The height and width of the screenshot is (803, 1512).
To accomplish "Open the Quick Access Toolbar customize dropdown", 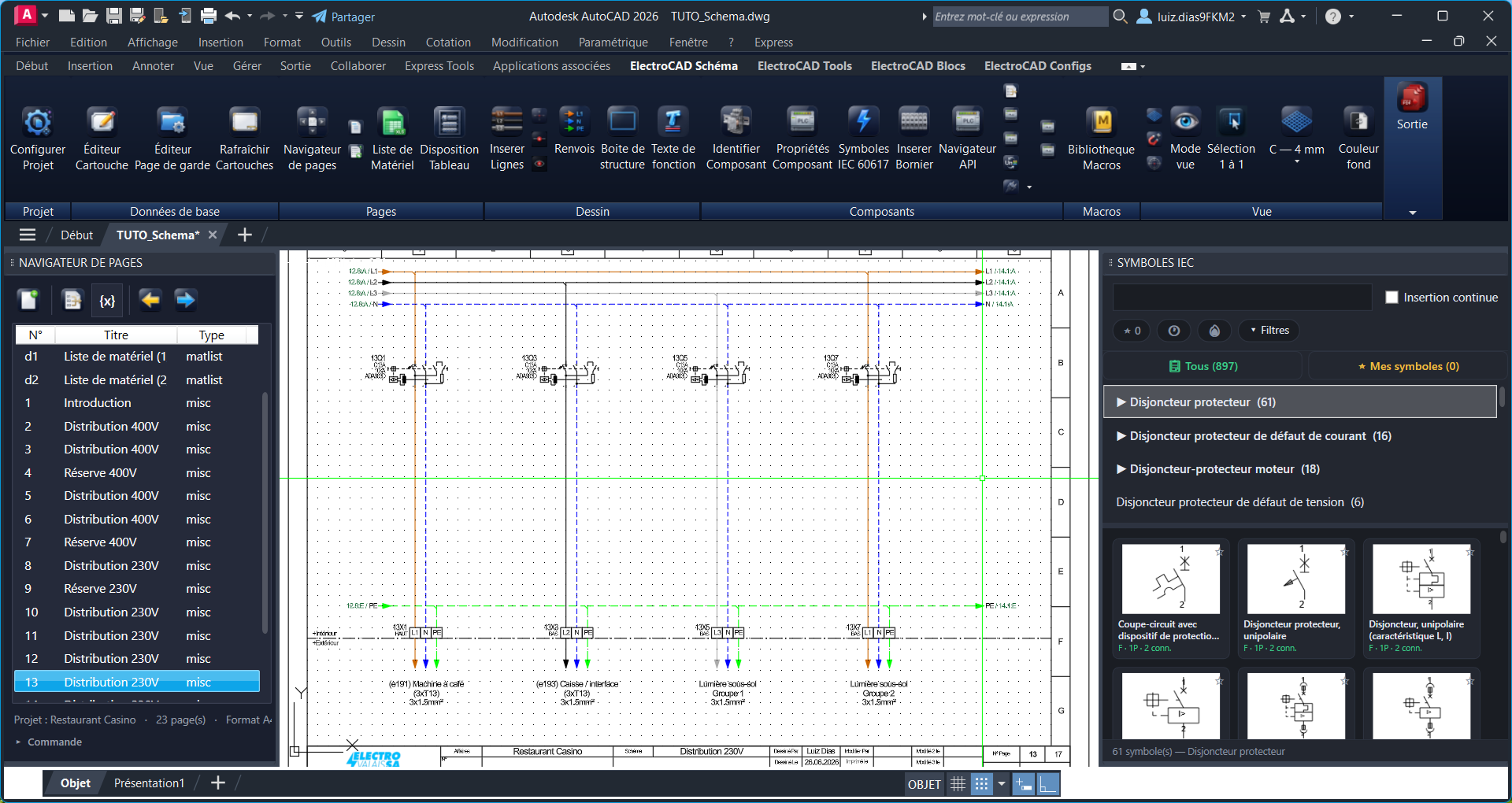I will pos(299,16).
